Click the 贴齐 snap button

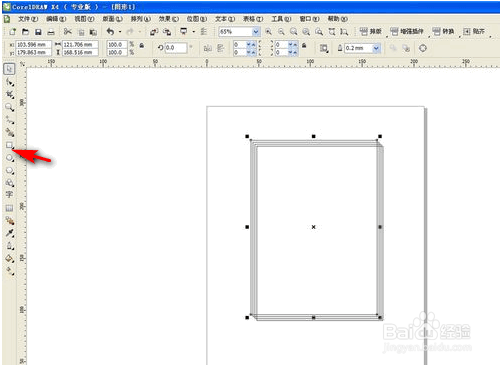tap(474, 32)
